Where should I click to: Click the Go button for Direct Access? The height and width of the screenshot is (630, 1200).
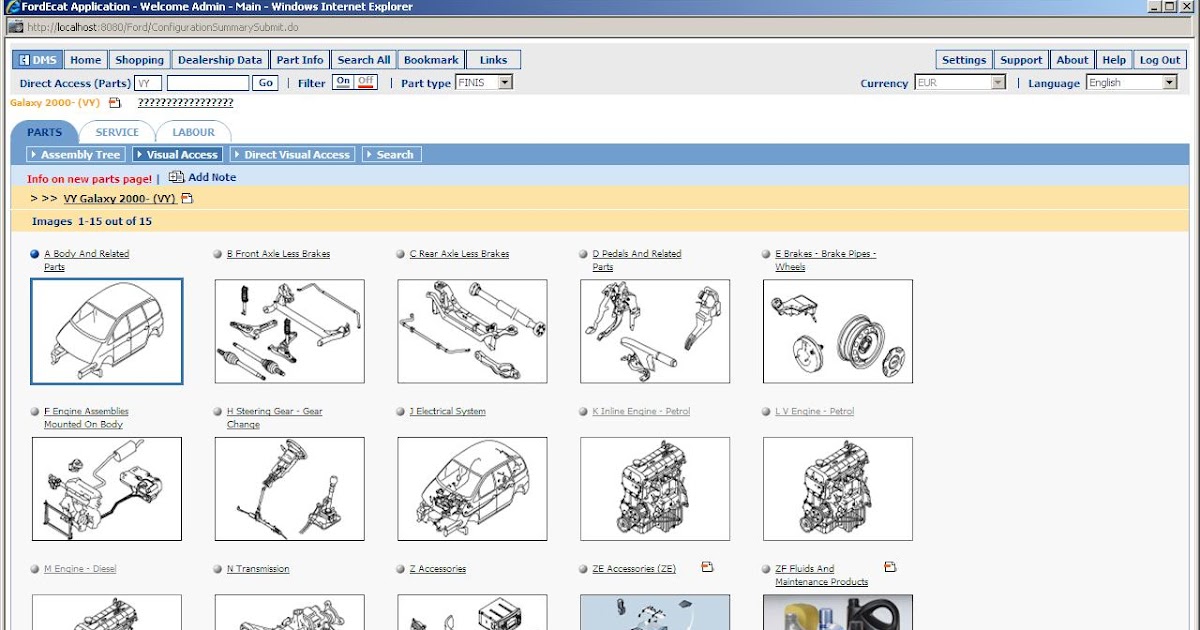point(265,83)
